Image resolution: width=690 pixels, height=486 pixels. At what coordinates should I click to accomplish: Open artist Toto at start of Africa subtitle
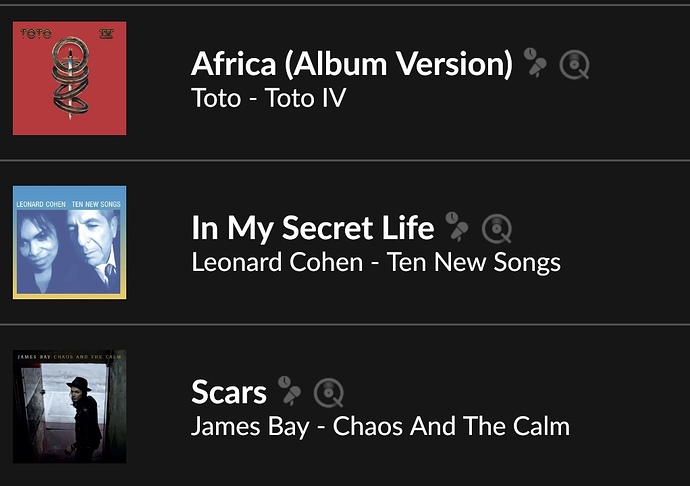[216, 98]
